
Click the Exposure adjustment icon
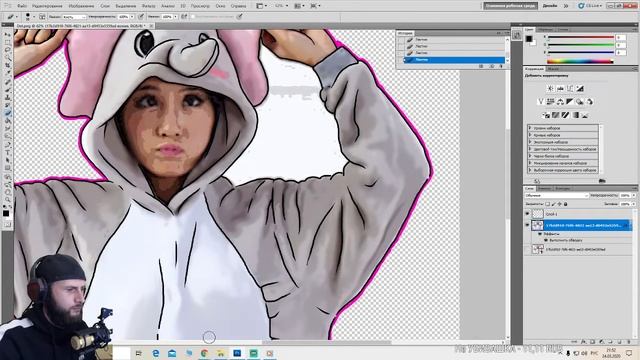580,88
